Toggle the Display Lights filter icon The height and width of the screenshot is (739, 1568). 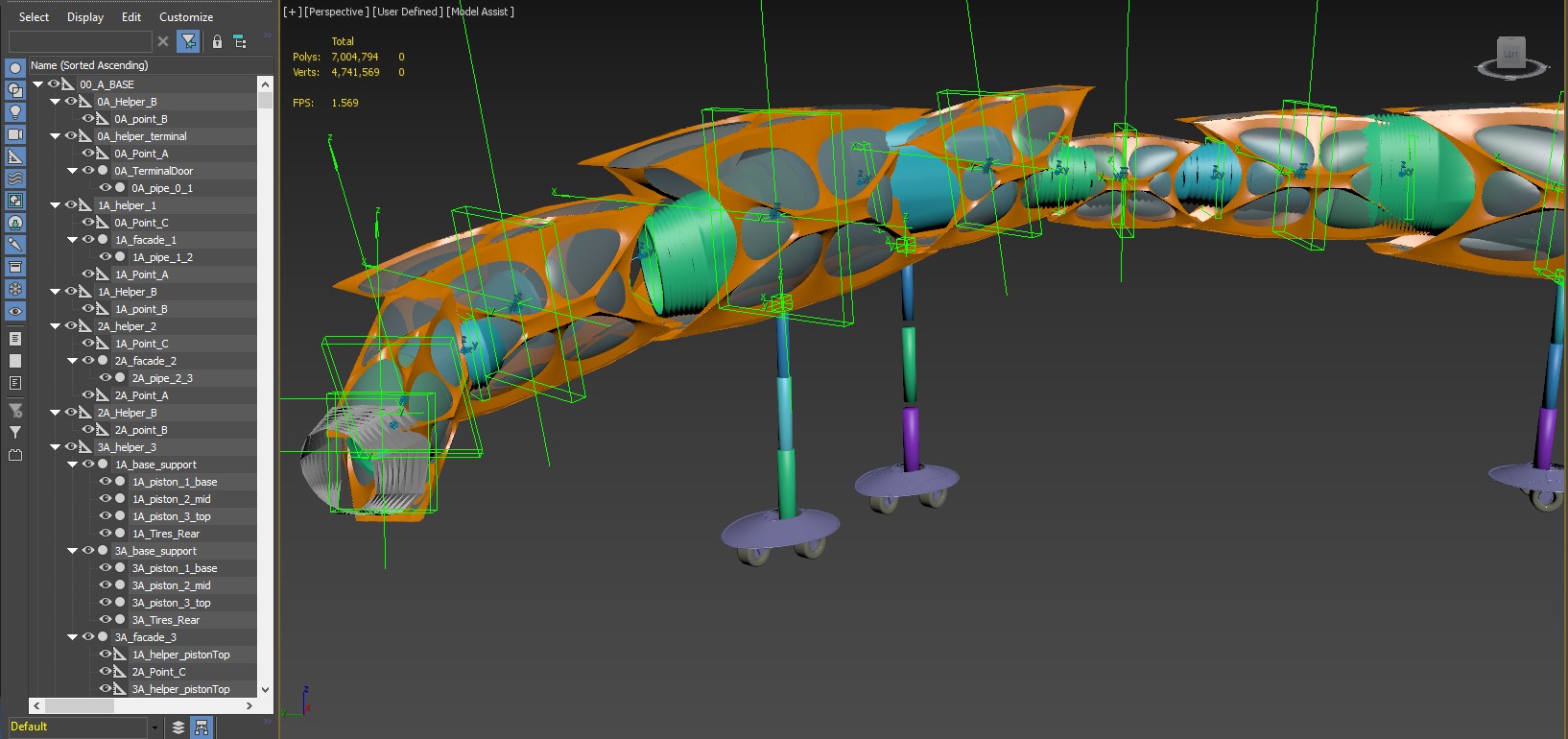pos(15,112)
